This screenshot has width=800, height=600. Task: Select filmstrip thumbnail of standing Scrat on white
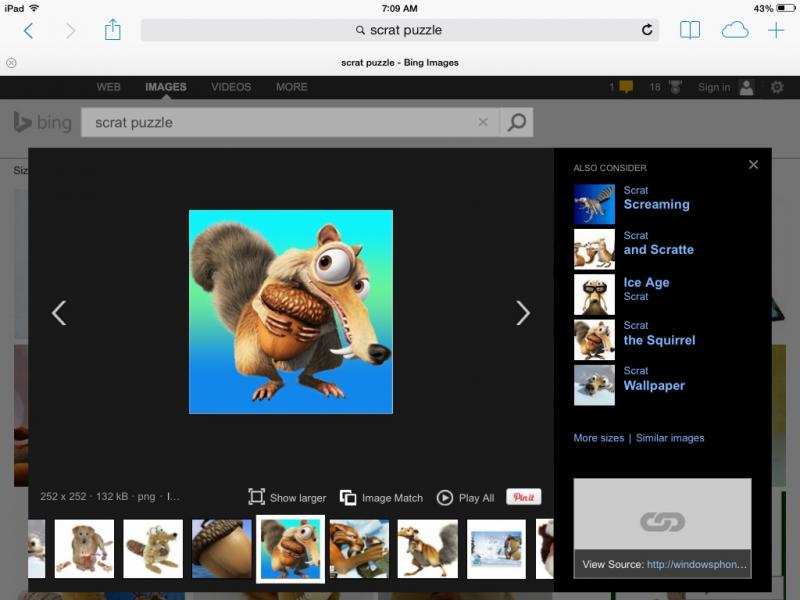(428, 549)
